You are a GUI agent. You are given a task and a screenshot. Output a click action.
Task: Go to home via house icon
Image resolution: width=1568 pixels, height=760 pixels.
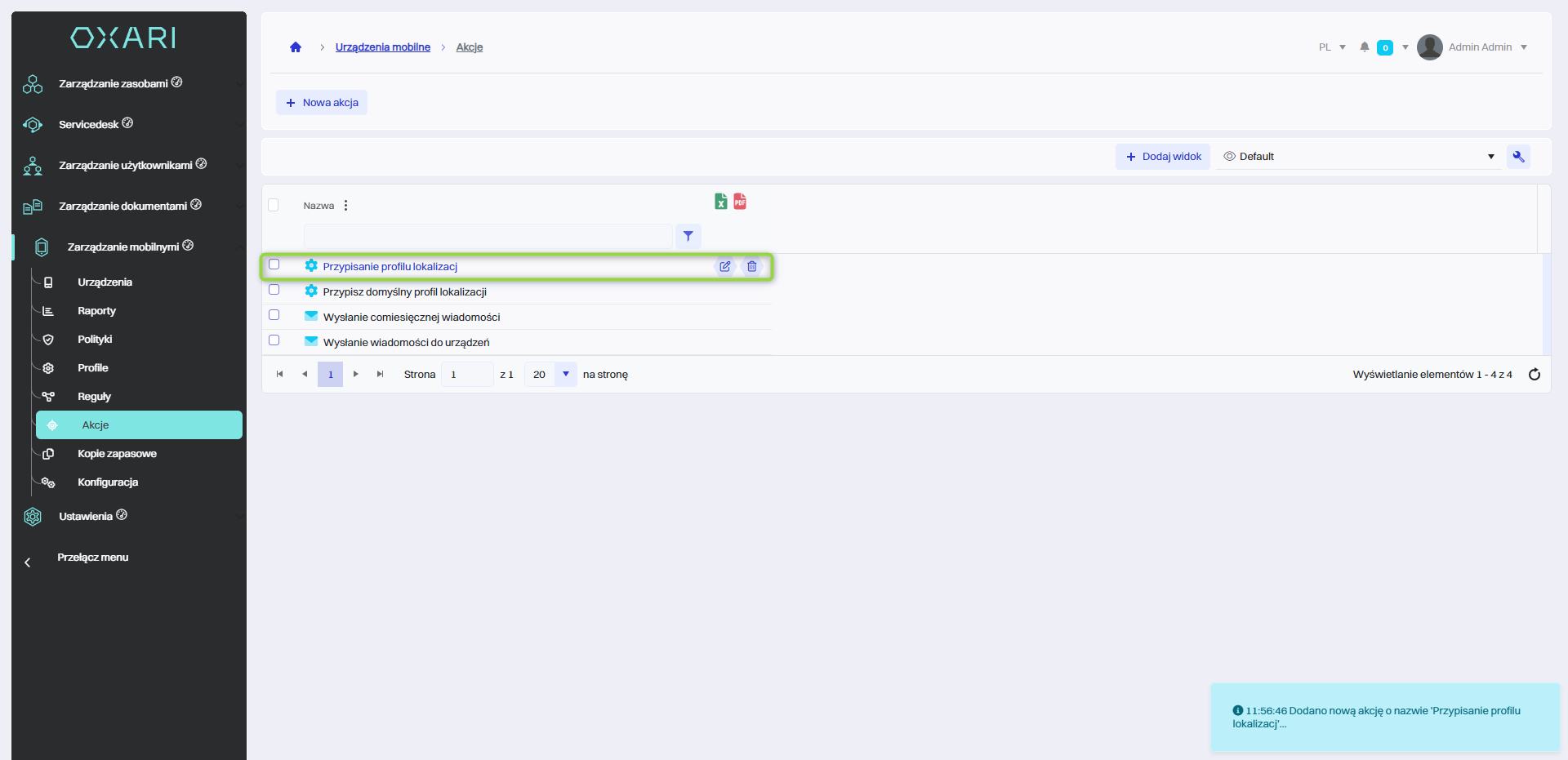coord(296,47)
